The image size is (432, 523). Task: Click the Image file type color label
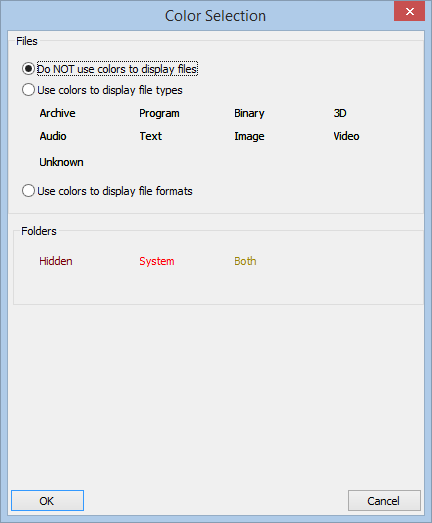click(x=249, y=136)
